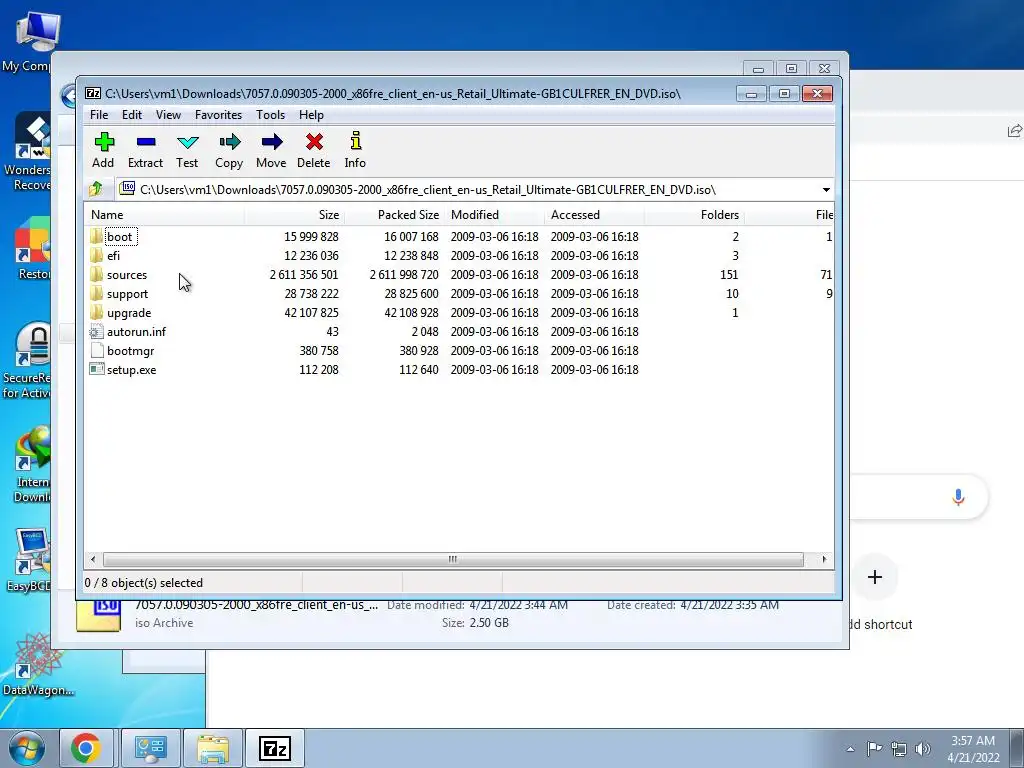Go up one folder level
The width and height of the screenshot is (1024, 768).
(x=96, y=189)
